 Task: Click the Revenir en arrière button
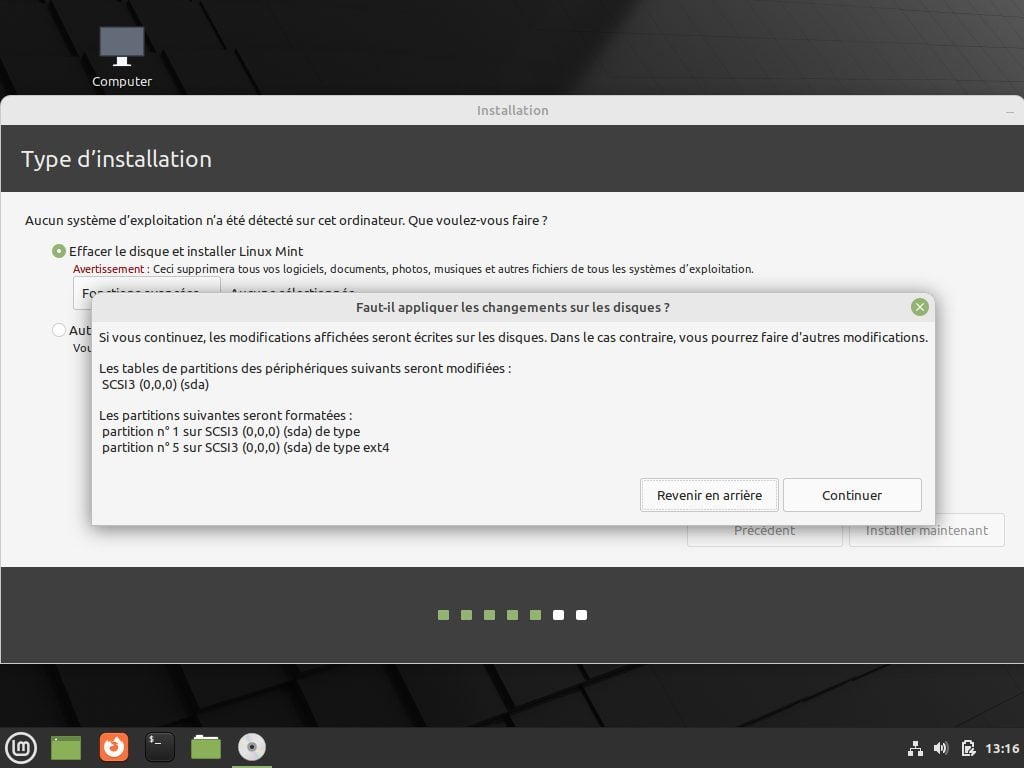[x=709, y=495]
